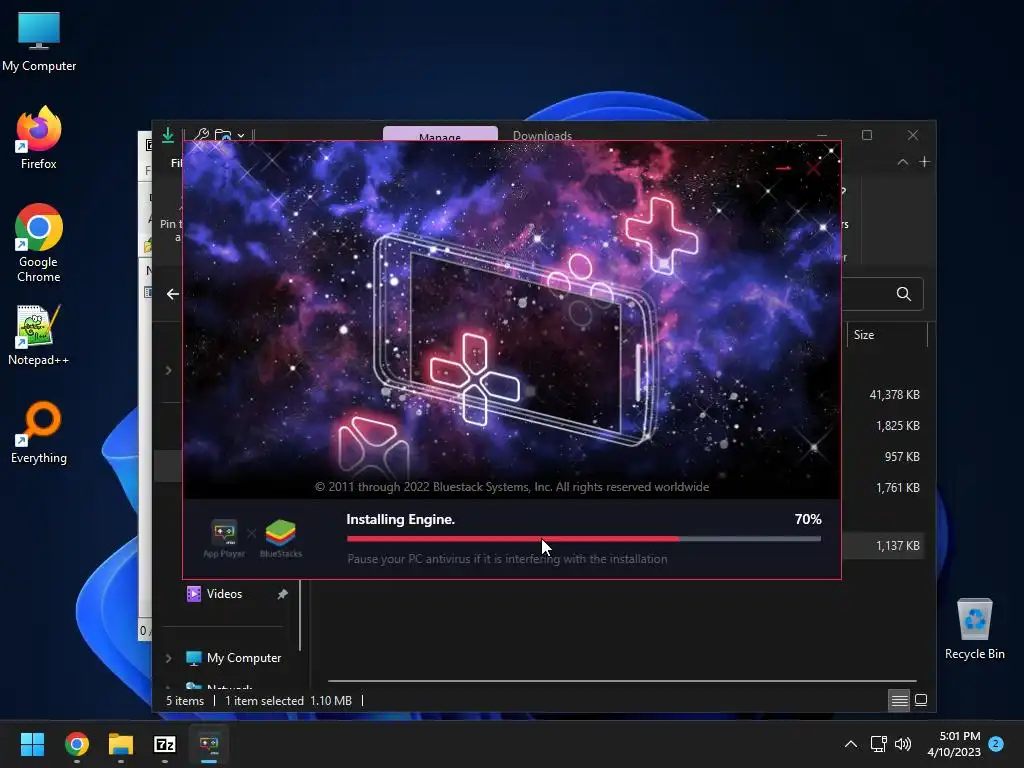Click the Installing Engine status text

tap(400, 519)
